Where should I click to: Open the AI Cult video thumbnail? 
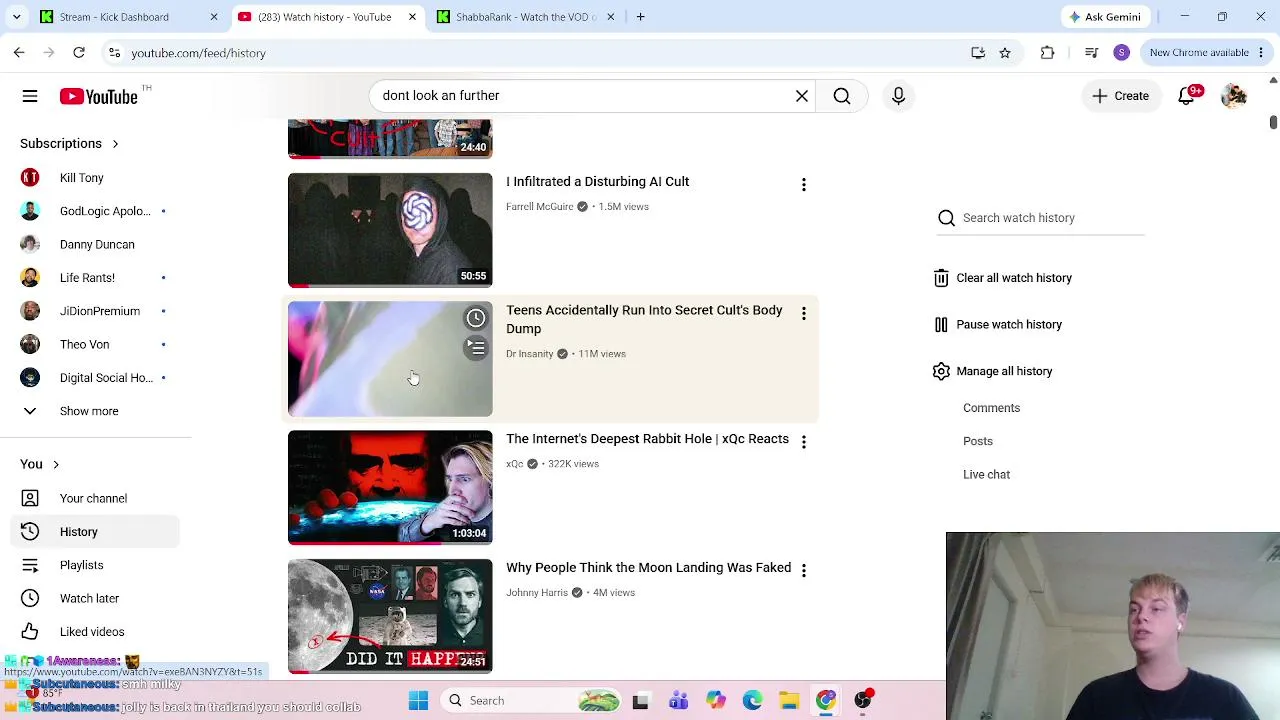pyautogui.click(x=390, y=230)
